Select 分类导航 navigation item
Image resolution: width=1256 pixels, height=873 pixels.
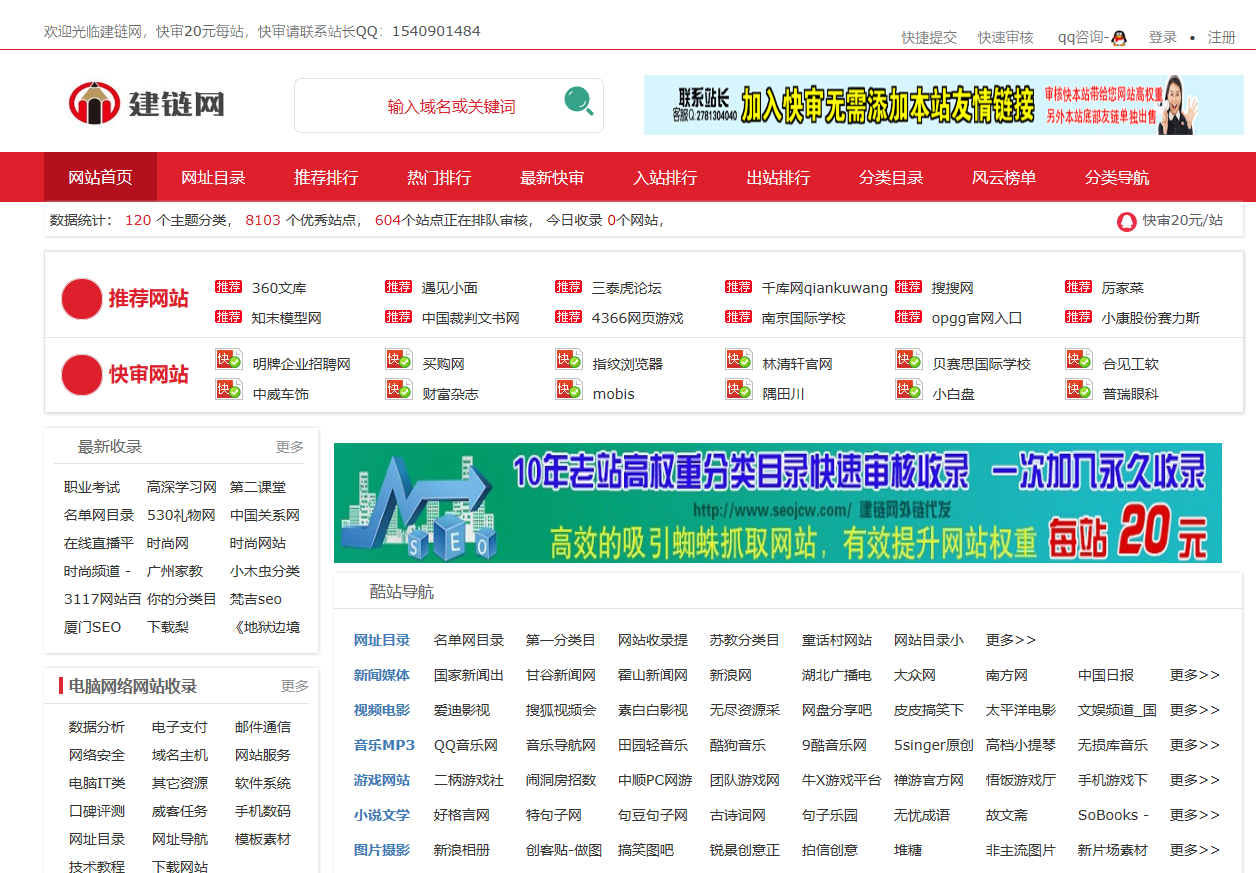tap(1117, 177)
